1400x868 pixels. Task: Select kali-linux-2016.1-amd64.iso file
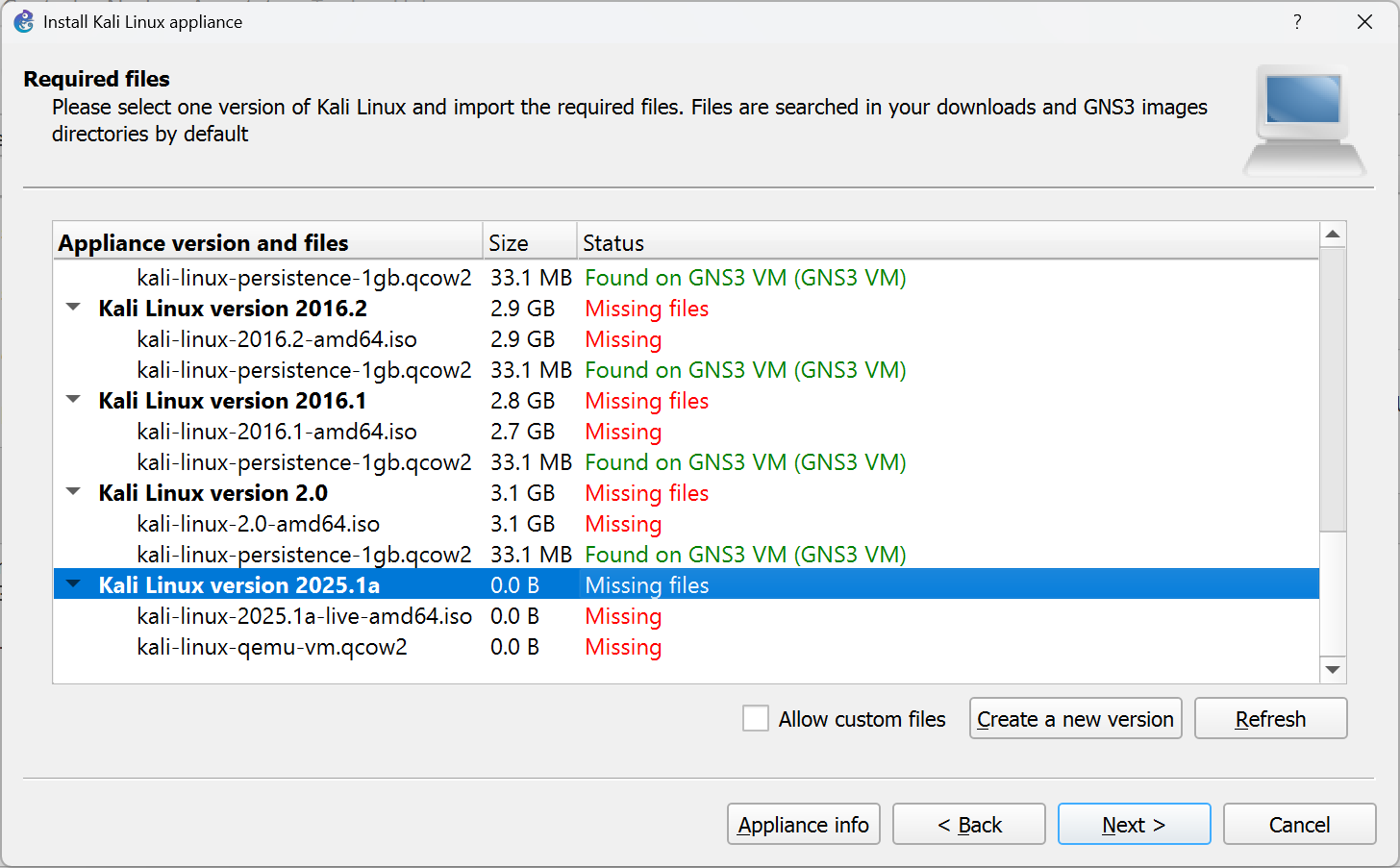277,431
